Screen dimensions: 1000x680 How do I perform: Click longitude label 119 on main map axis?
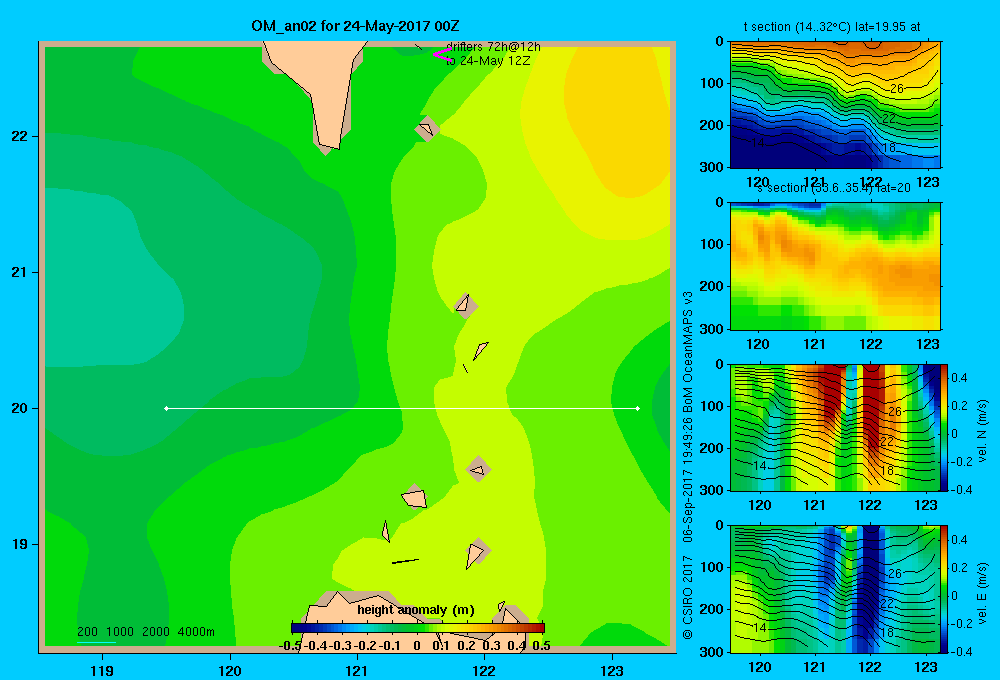102,670
